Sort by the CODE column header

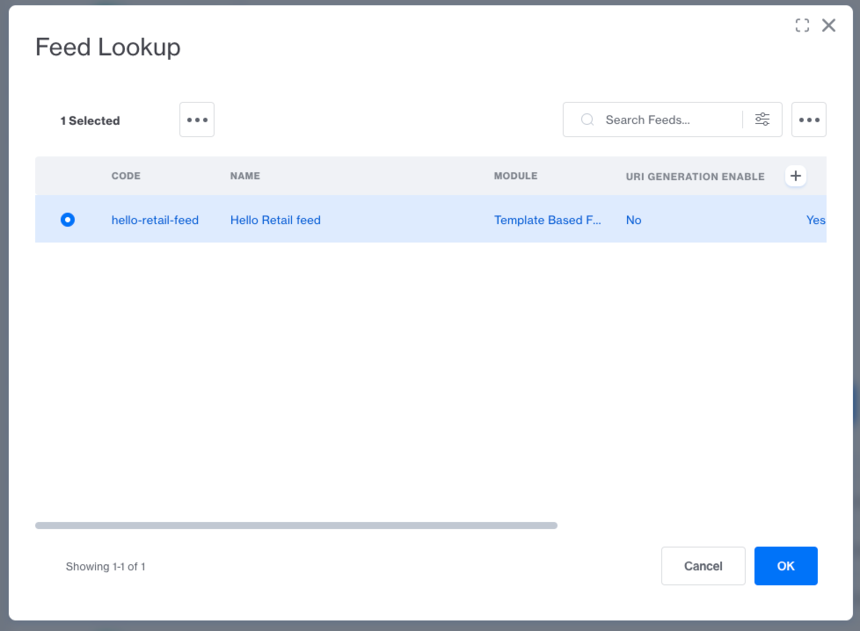coord(126,176)
